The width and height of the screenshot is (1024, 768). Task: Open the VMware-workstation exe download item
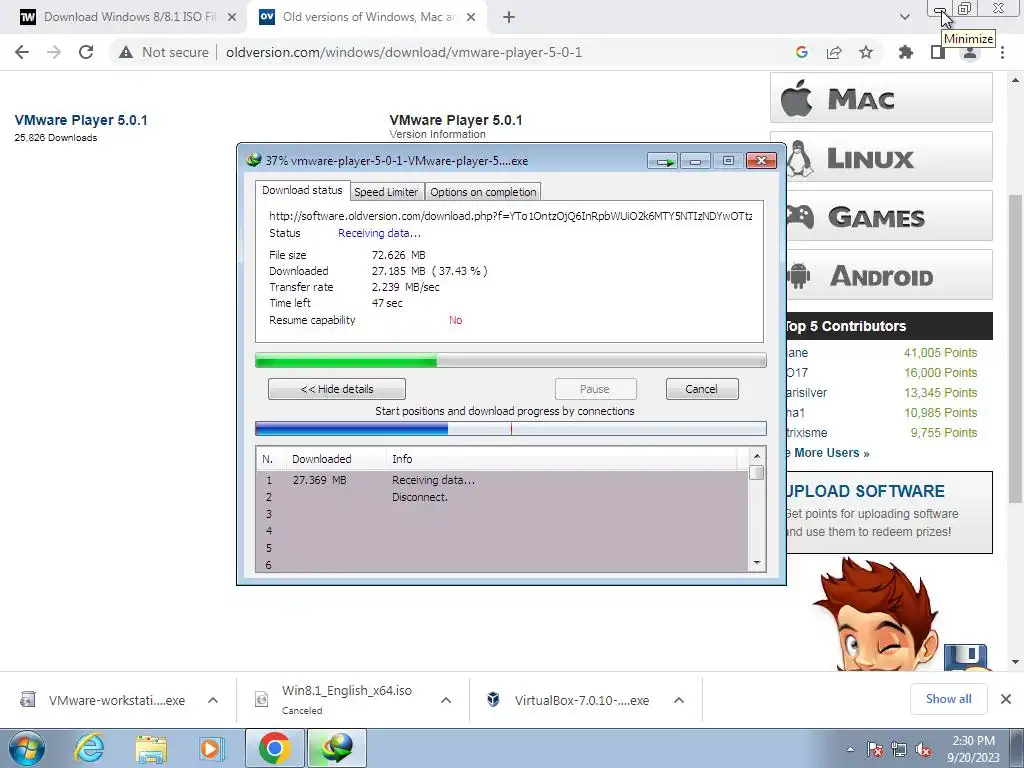coord(103,700)
